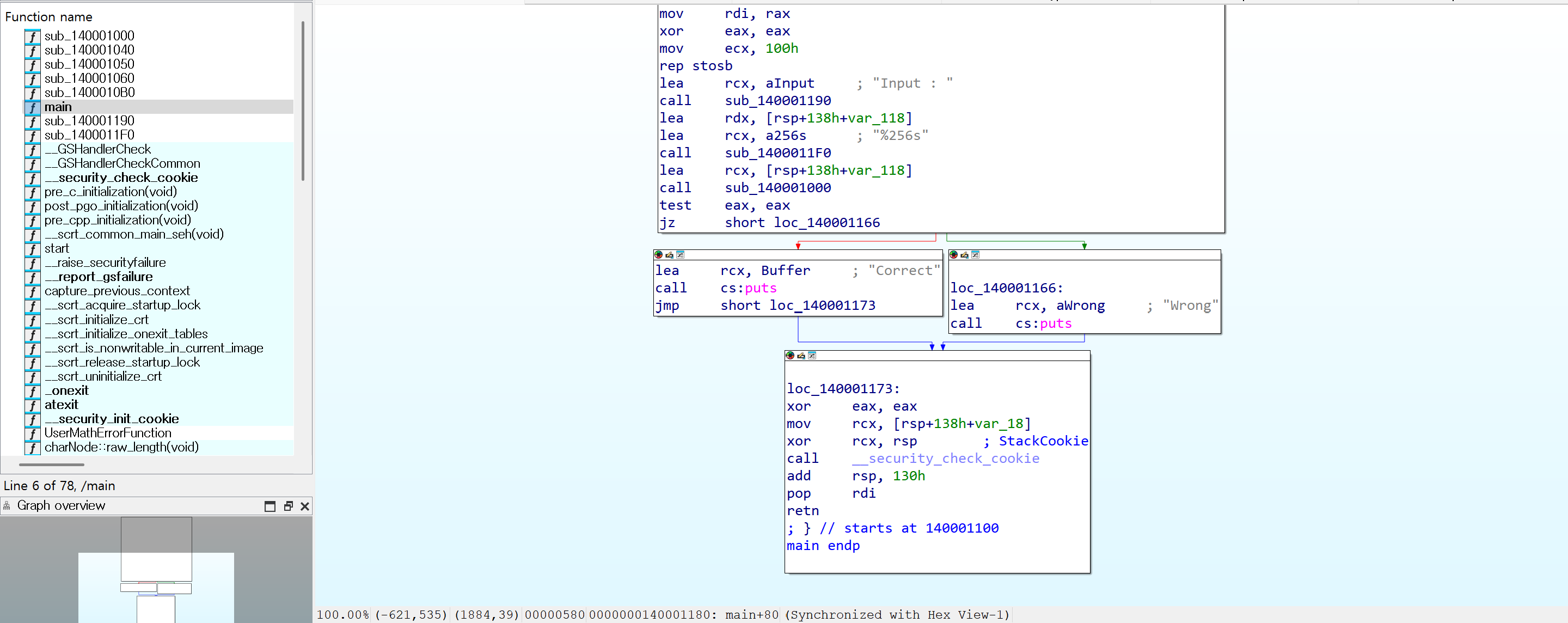The width and height of the screenshot is (1568, 623).
Task: Select charNode::raw_length(void) entry
Action: pyautogui.click(x=121, y=447)
